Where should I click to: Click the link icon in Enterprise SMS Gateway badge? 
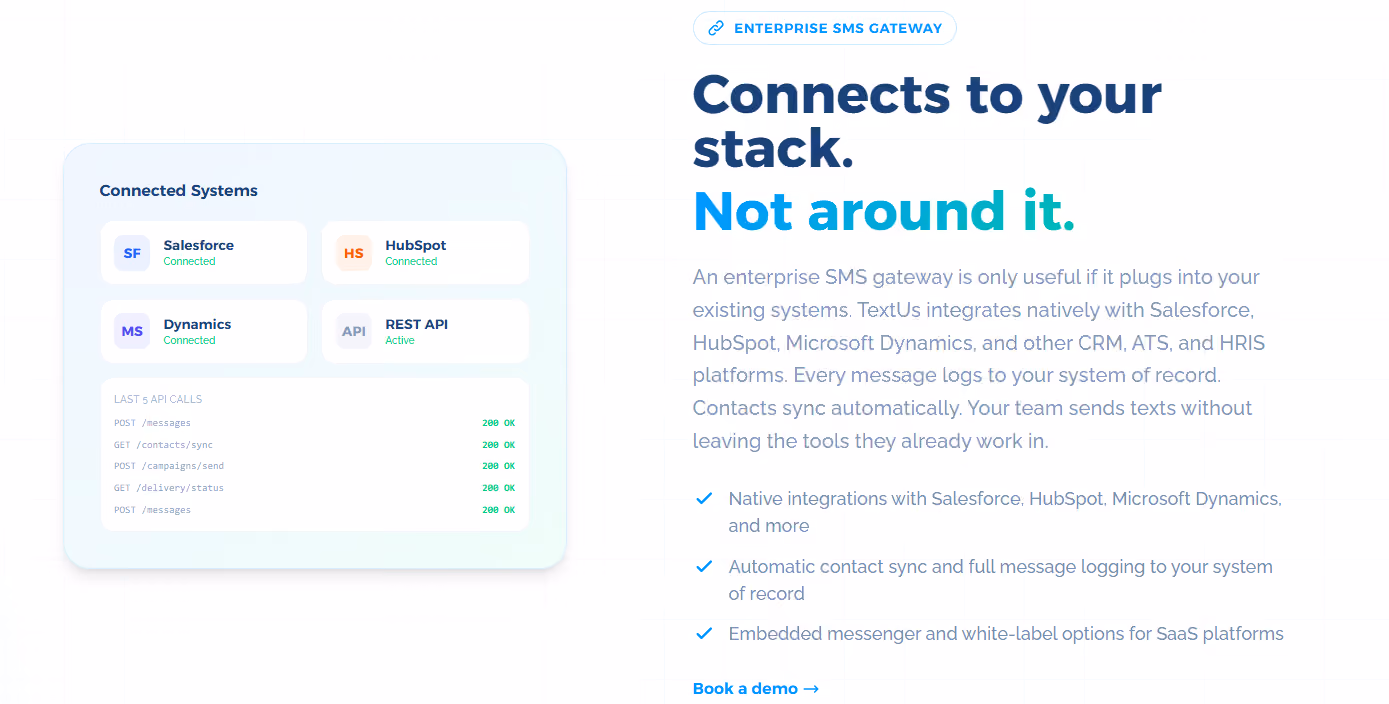tap(716, 28)
